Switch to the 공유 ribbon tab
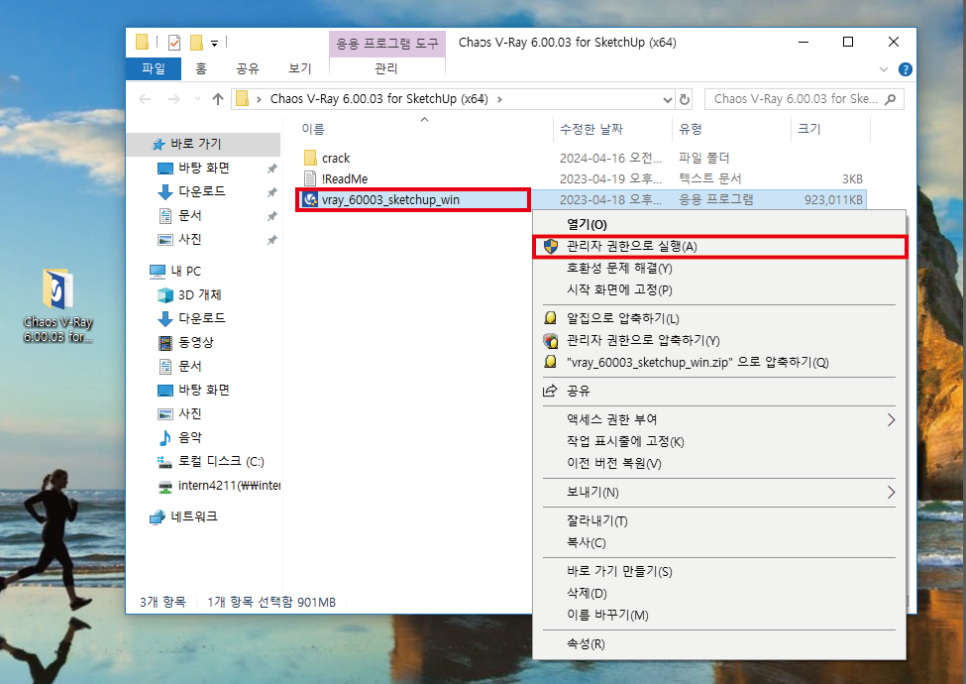The width and height of the screenshot is (966, 684). coord(248,68)
